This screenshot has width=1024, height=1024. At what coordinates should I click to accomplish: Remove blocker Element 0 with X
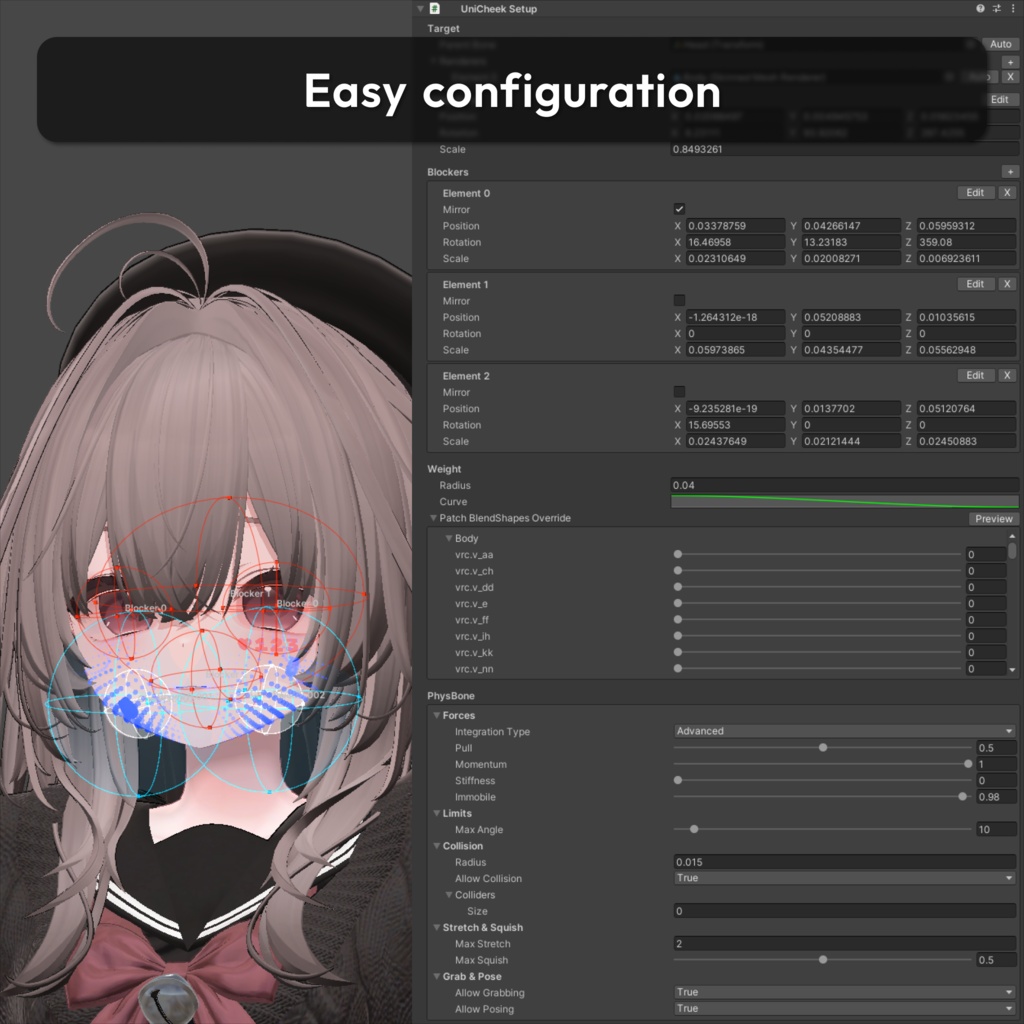point(1007,193)
